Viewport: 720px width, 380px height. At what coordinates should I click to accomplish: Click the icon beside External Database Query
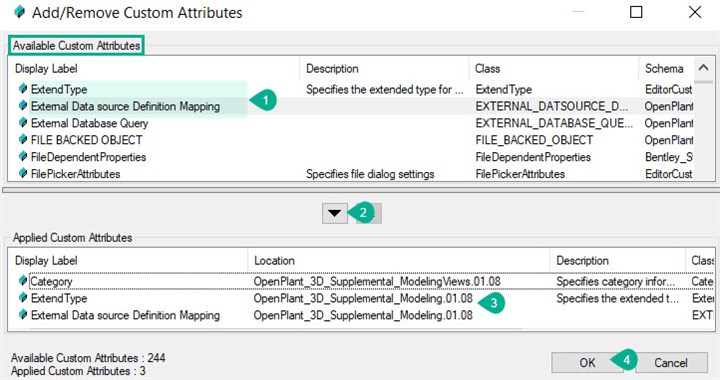tap(22, 123)
